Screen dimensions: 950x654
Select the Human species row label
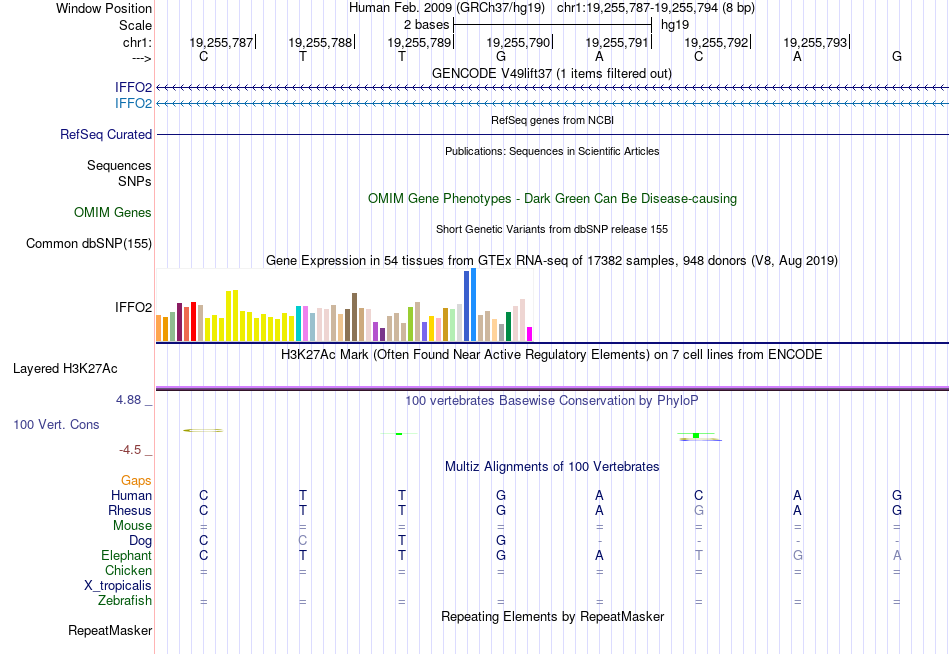click(x=131, y=495)
